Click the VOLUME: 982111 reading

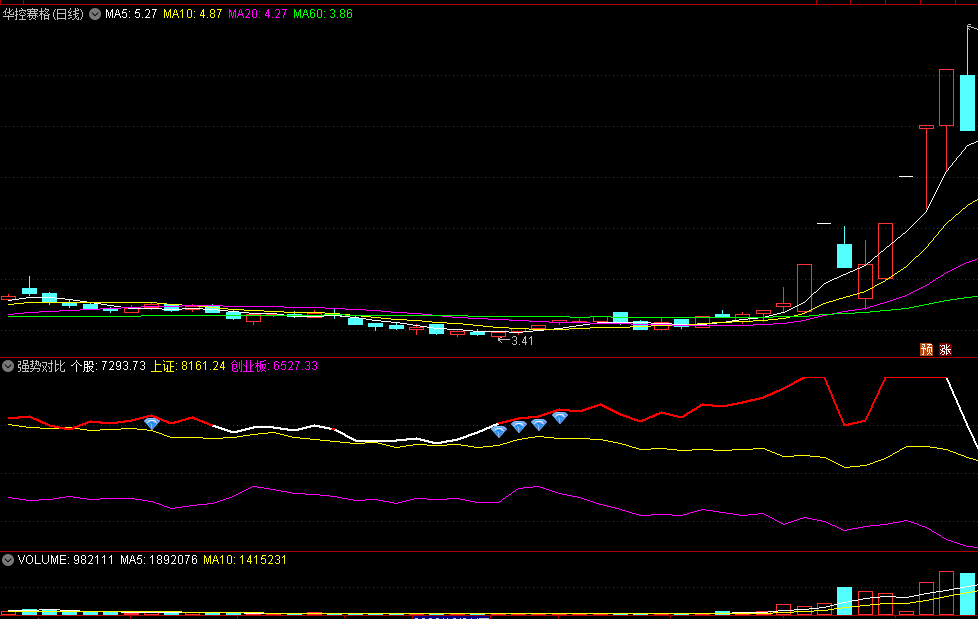pyautogui.click(x=66, y=560)
